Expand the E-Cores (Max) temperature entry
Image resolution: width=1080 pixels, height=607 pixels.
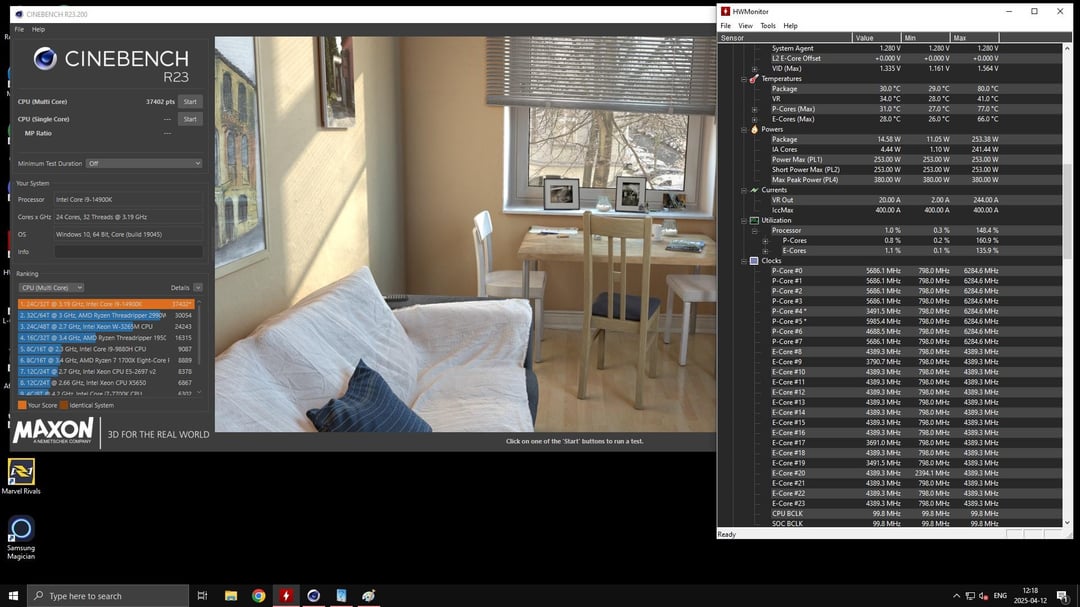(755, 119)
